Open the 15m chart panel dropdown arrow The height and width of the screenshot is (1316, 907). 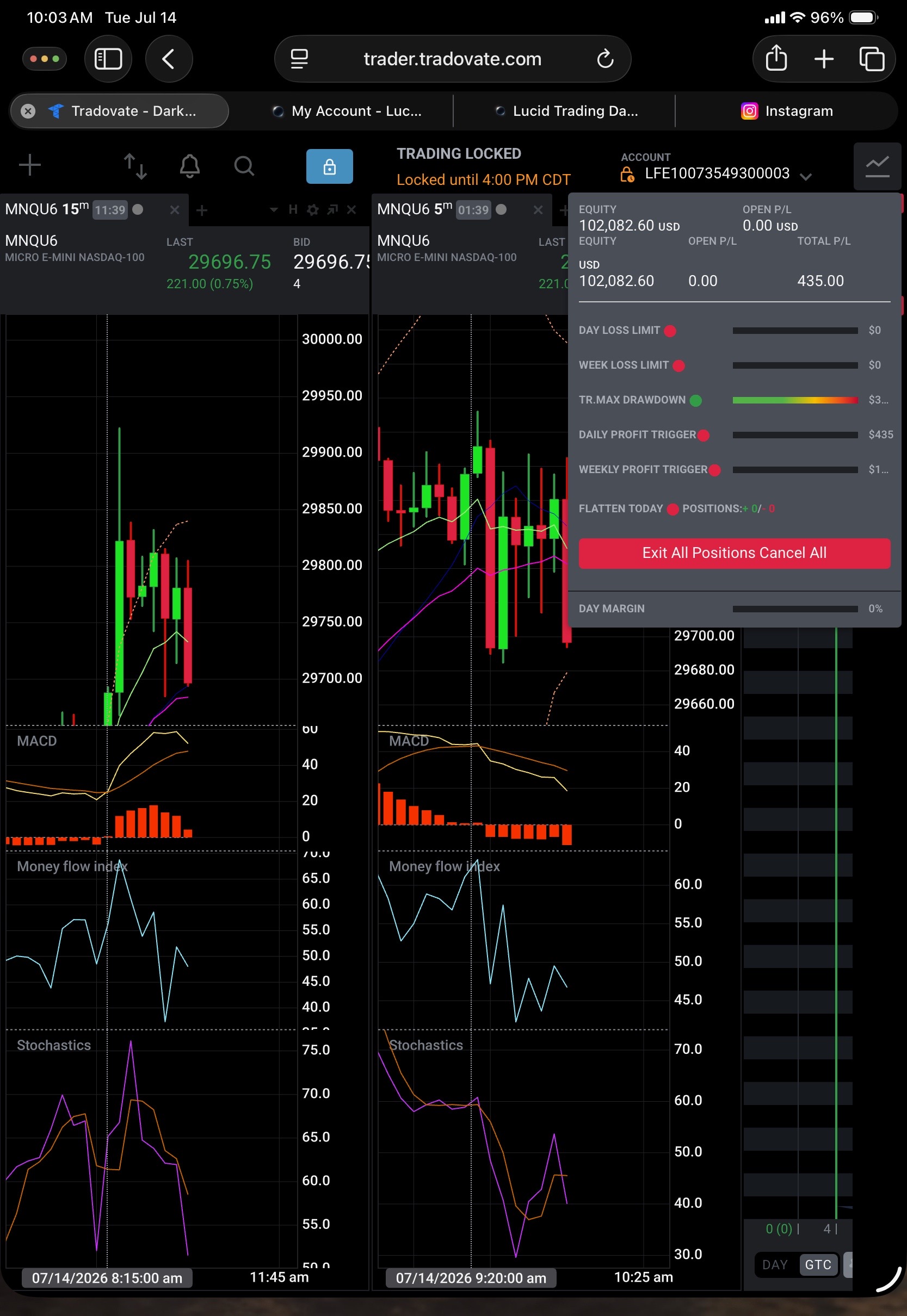(x=274, y=209)
